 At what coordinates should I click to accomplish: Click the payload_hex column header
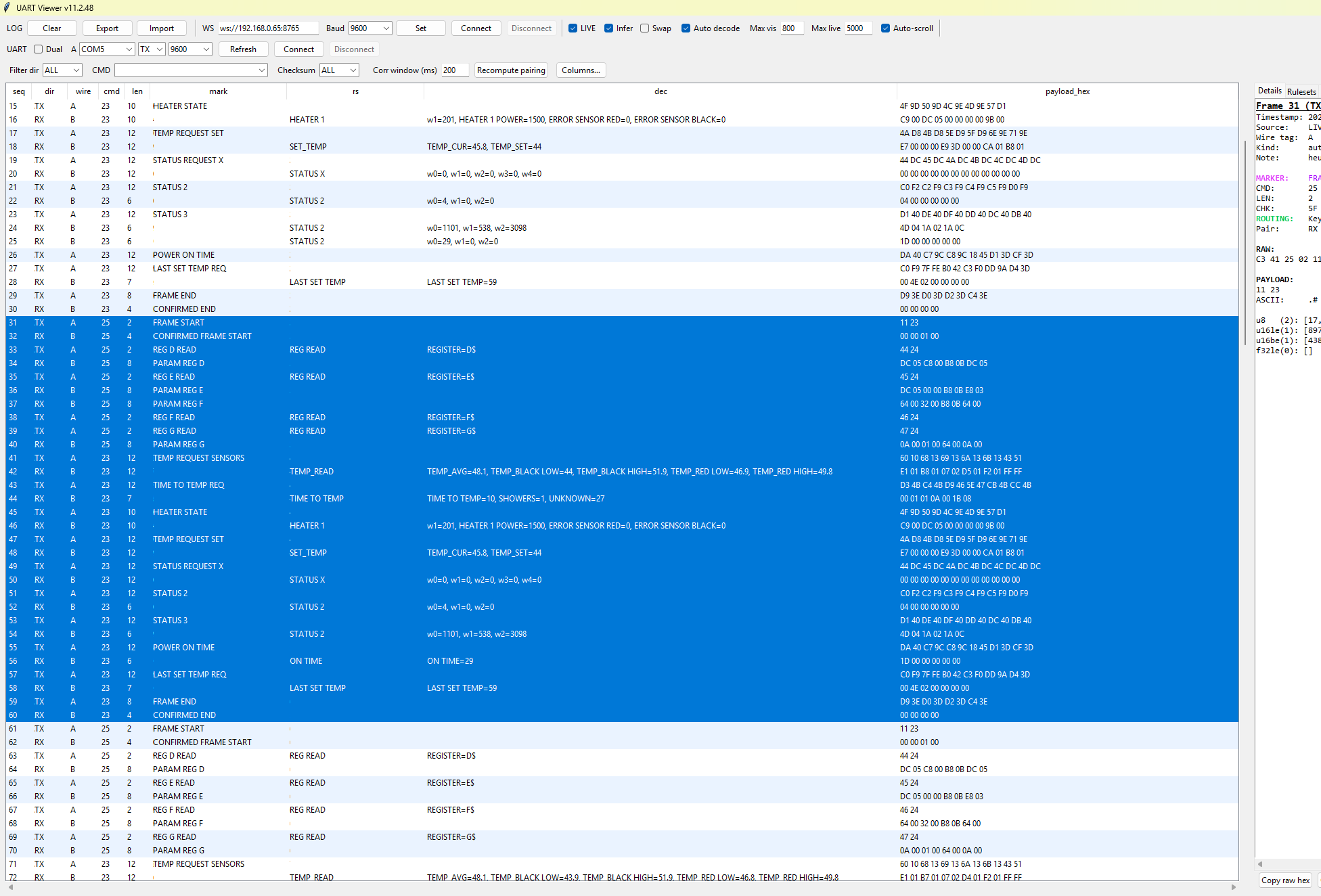click(1067, 91)
